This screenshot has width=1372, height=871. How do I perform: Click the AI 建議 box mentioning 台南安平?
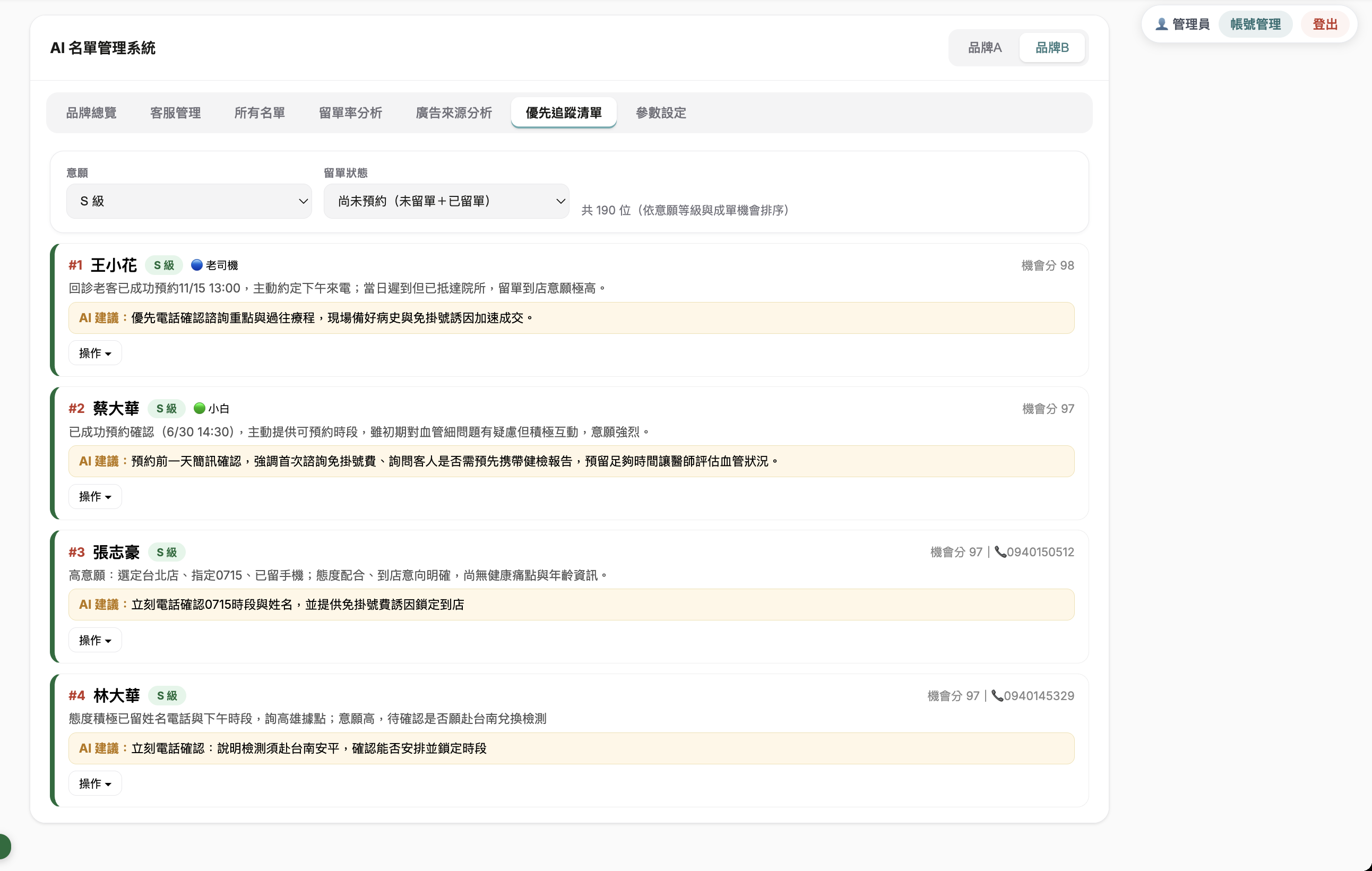click(x=572, y=748)
